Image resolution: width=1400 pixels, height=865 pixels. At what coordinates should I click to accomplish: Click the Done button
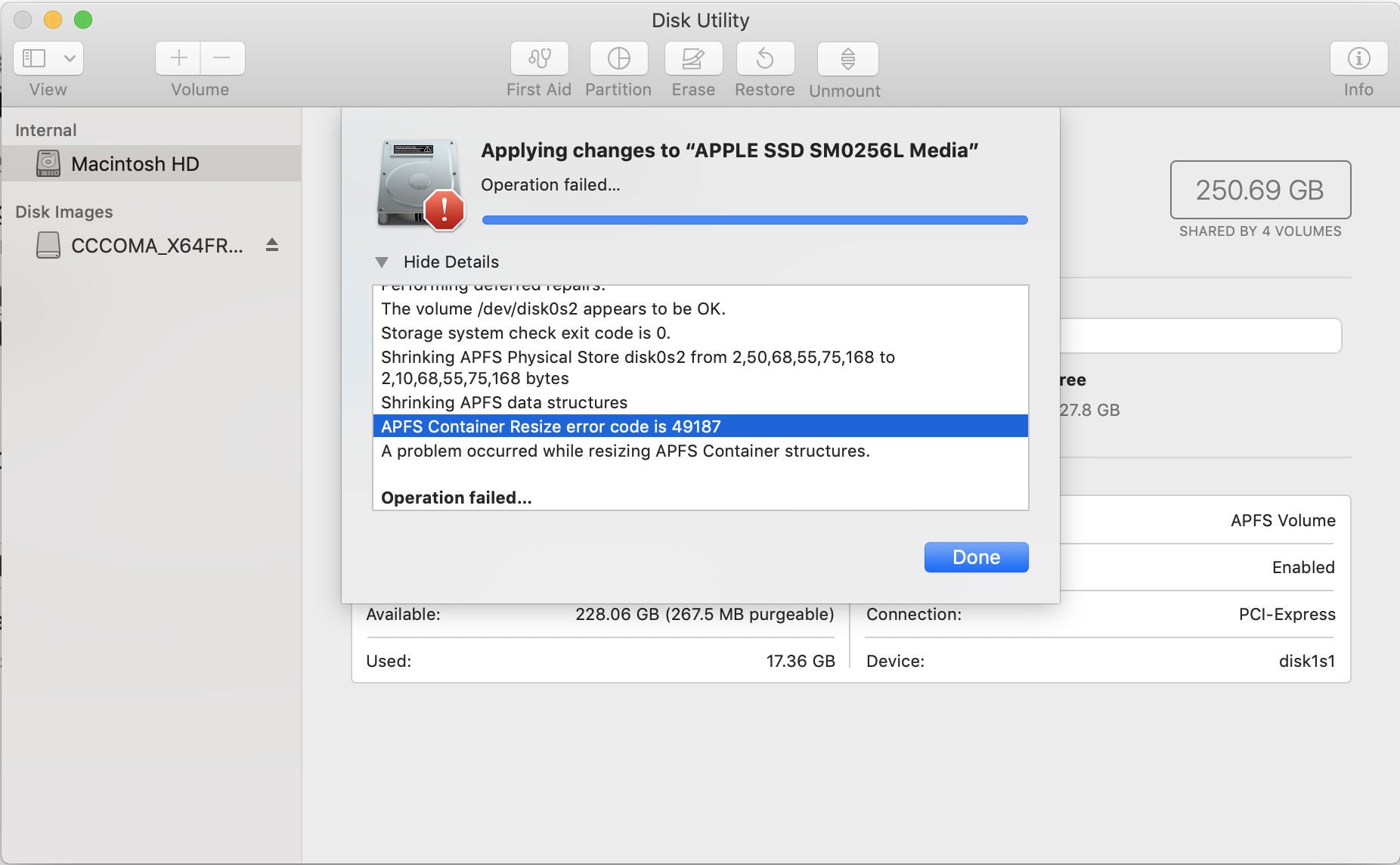[976, 557]
